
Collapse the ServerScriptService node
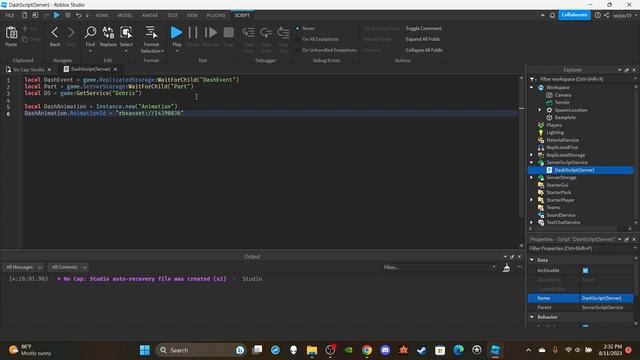[x=531, y=162]
